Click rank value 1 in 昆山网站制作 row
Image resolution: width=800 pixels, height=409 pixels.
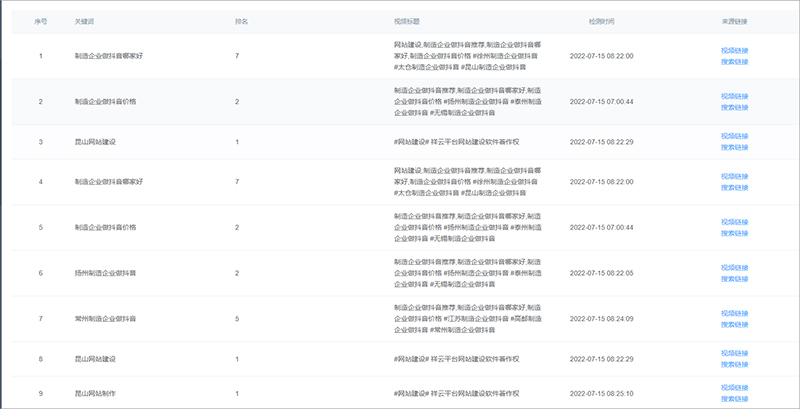237,394
